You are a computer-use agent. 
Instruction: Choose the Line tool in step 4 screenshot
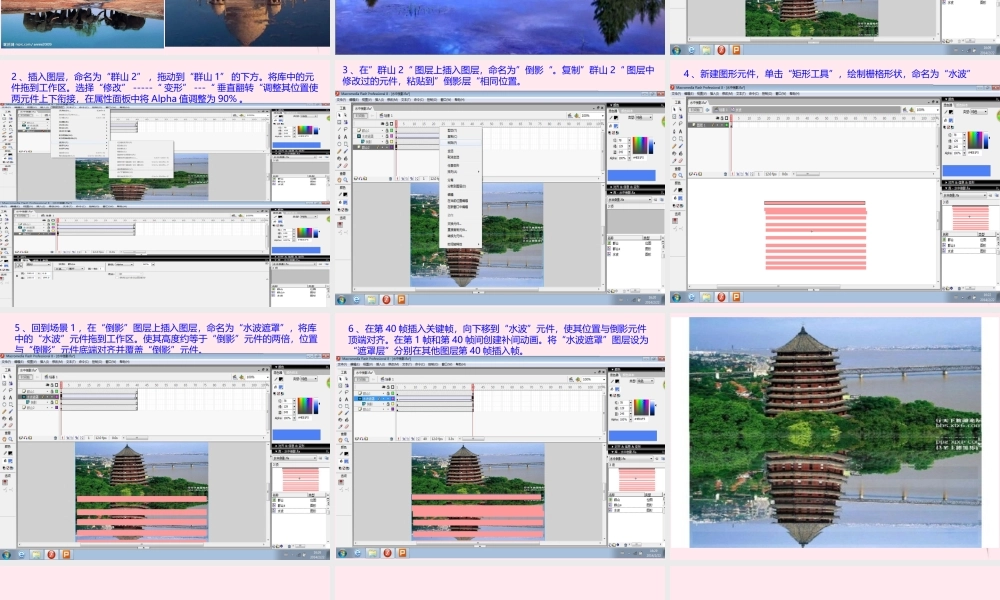[674, 124]
